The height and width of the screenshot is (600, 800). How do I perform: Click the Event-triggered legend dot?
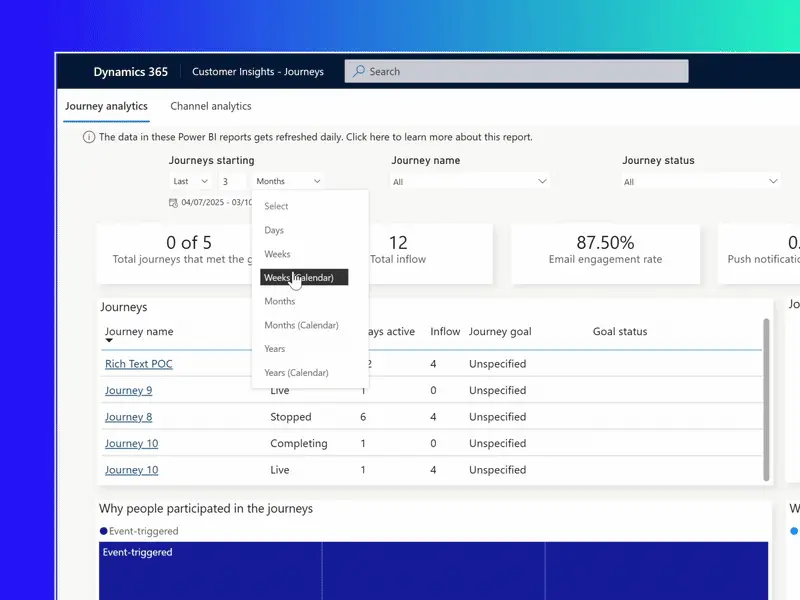click(103, 531)
